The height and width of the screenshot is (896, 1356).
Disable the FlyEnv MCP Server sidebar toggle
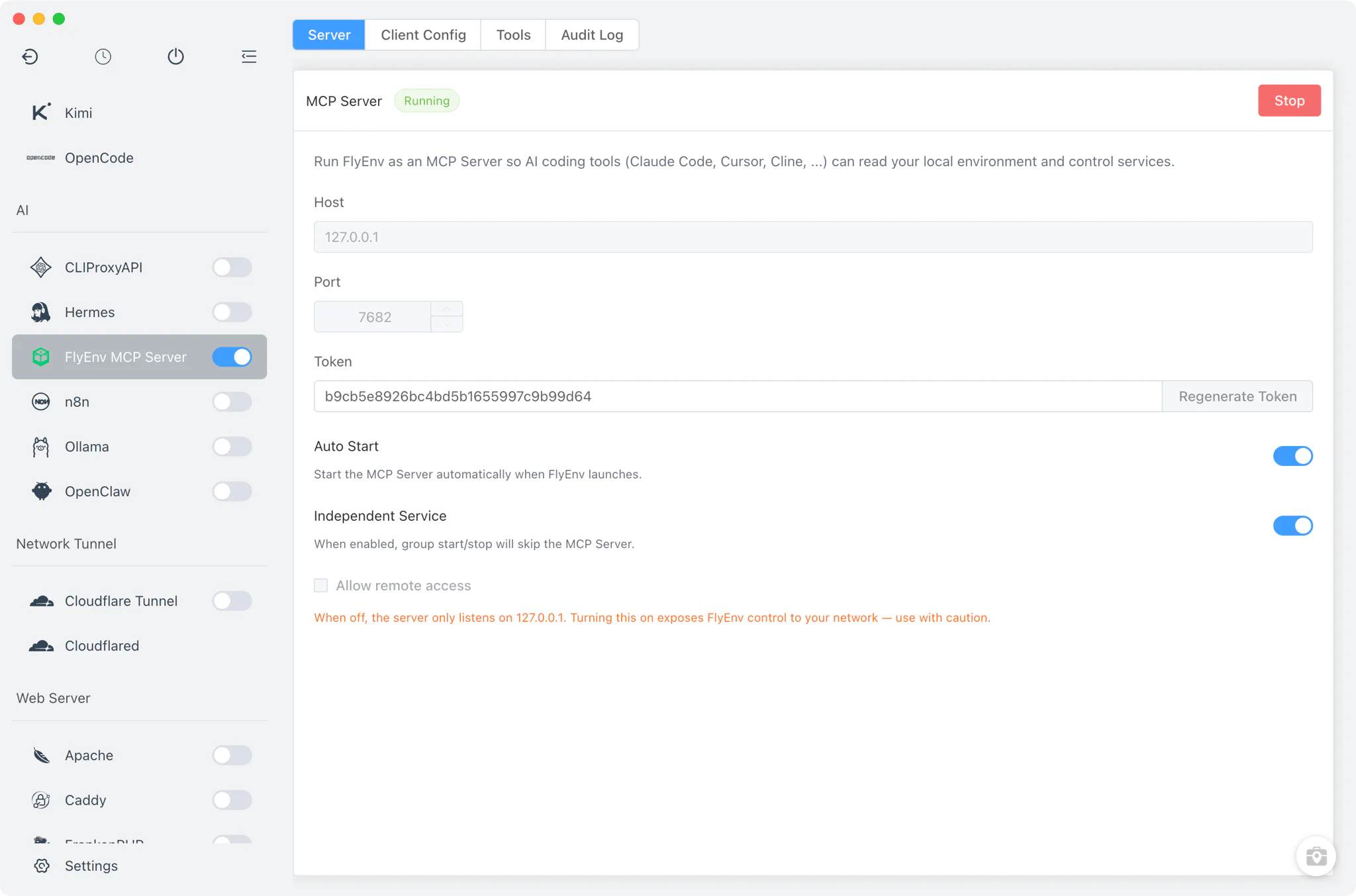tap(232, 357)
